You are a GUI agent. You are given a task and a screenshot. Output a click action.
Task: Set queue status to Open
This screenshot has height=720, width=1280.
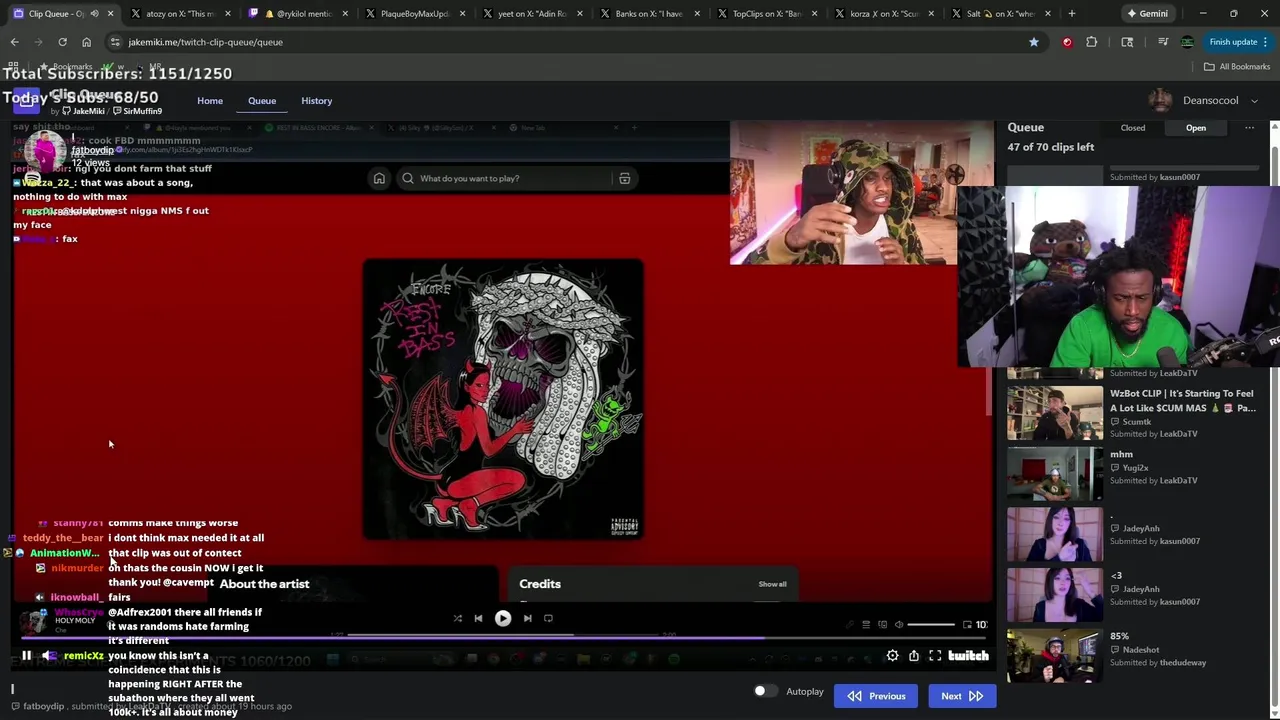pyautogui.click(x=1196, y=128)
